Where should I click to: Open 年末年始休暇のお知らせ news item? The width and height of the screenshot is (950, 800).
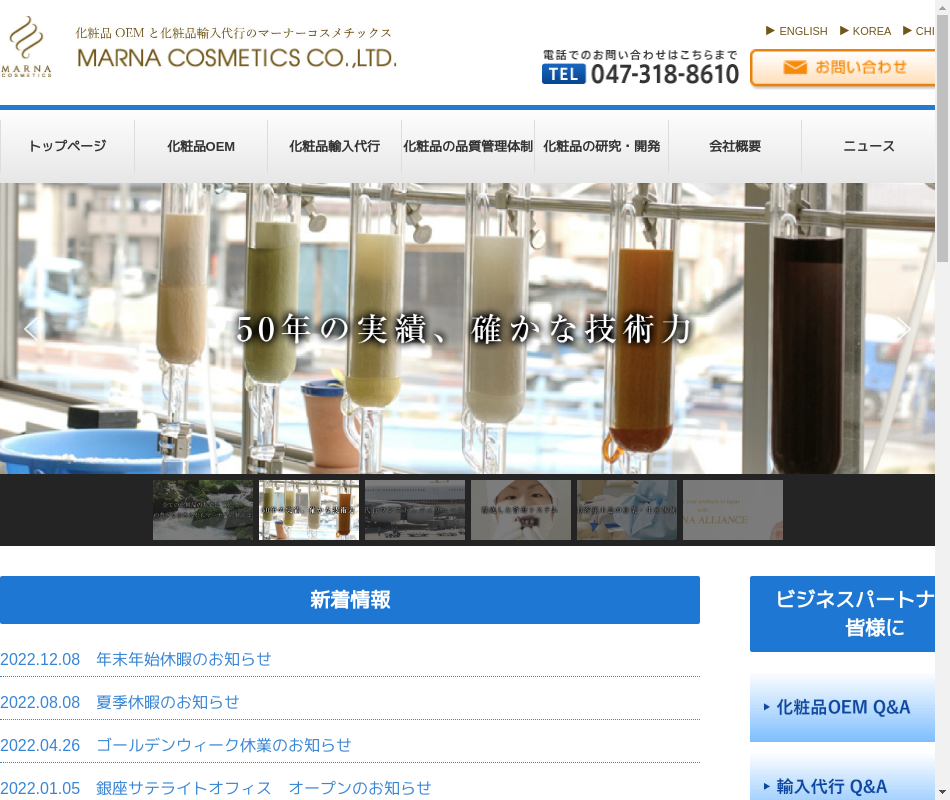click(184, 659)
